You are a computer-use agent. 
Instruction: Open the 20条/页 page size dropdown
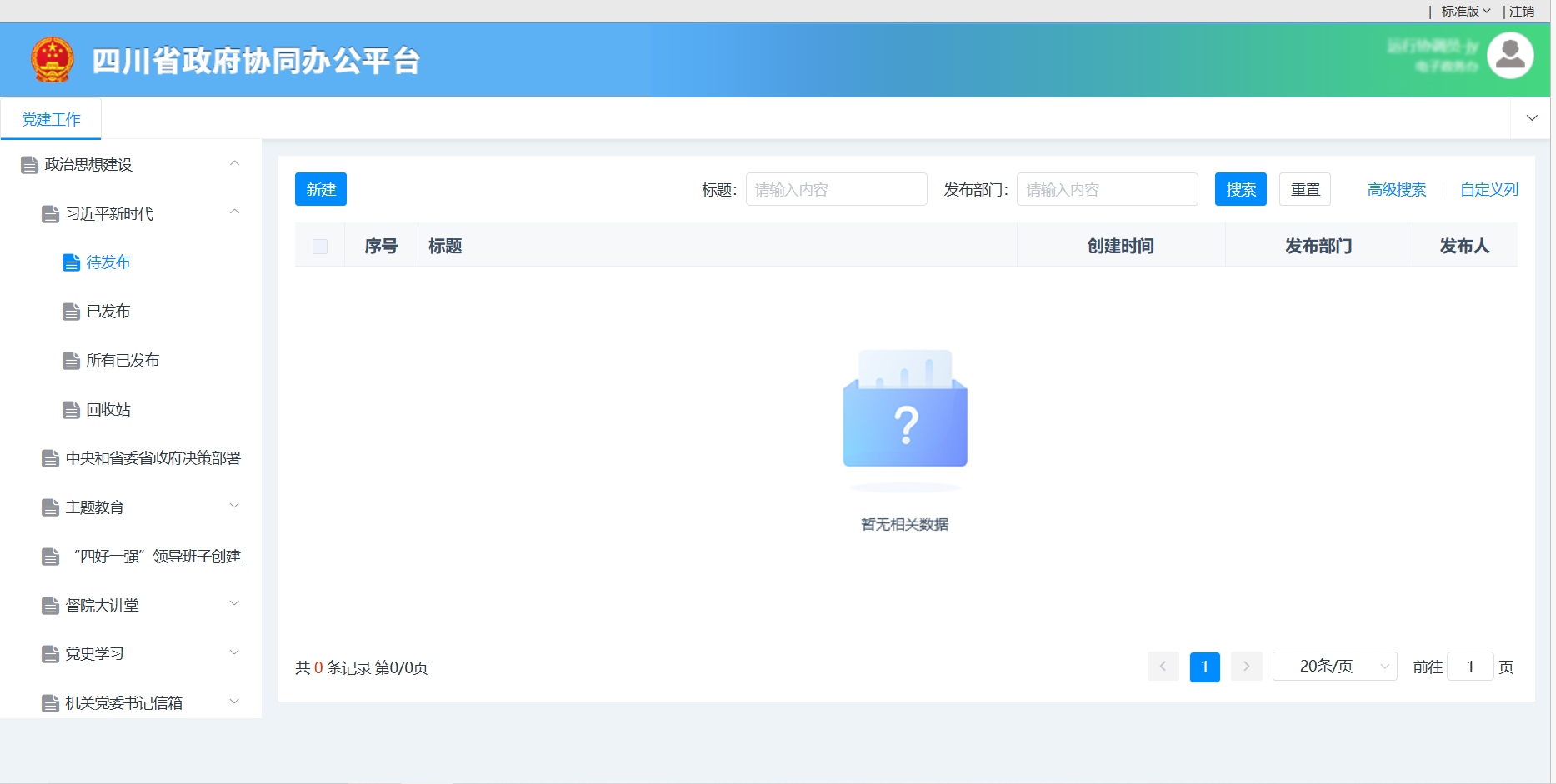click(1334, 667)
